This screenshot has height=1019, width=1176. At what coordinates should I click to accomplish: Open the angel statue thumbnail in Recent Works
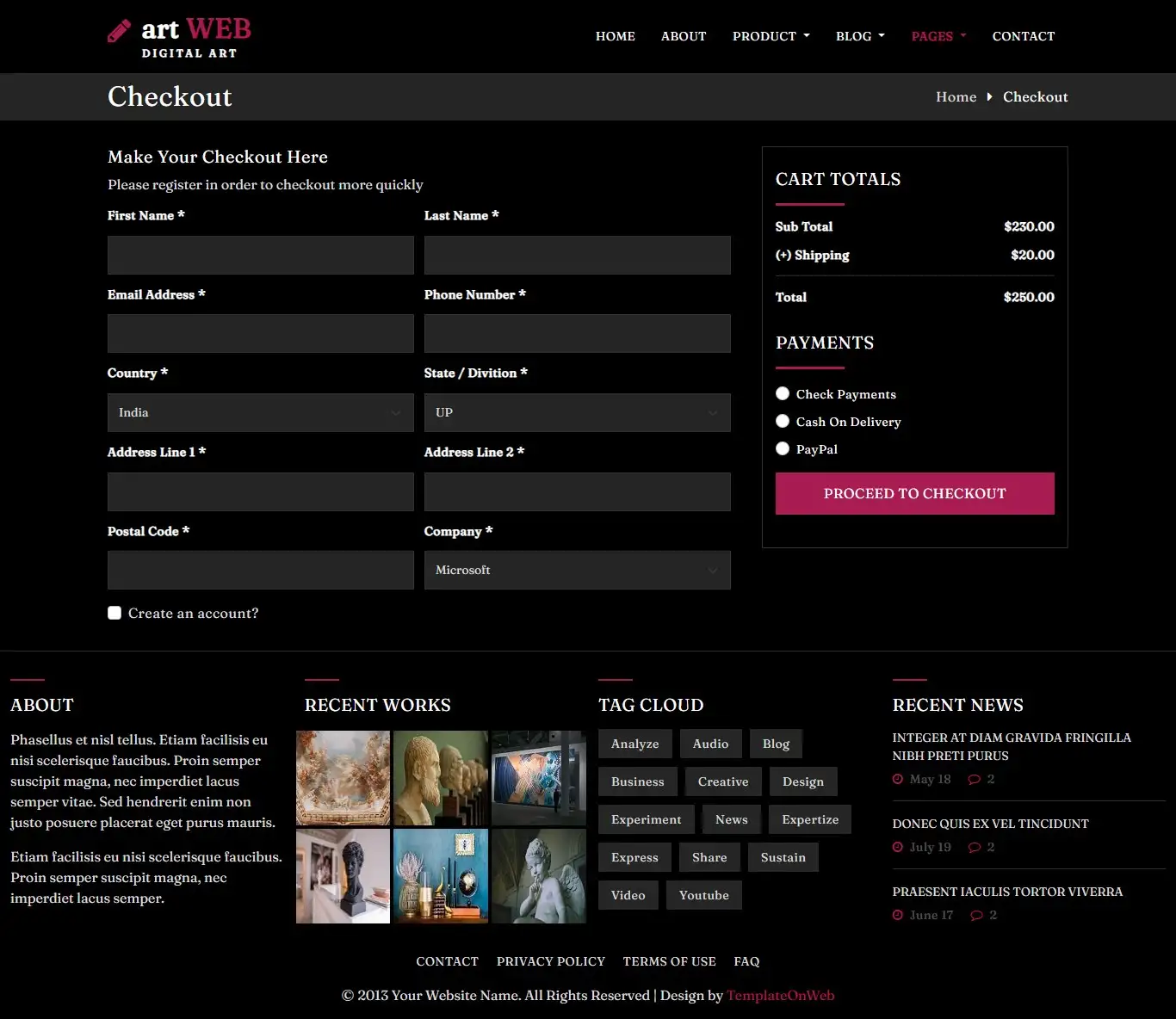click(x=539, y=876)
